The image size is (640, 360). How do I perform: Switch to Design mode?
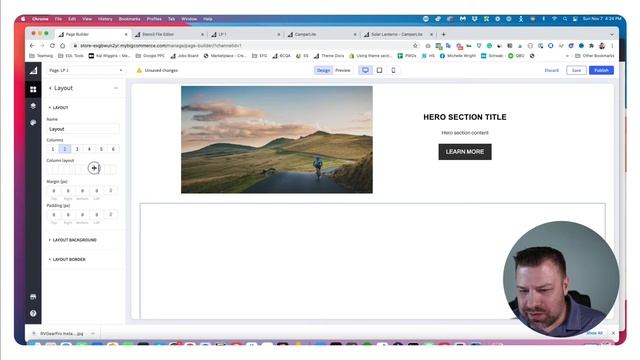coord(323,70)
